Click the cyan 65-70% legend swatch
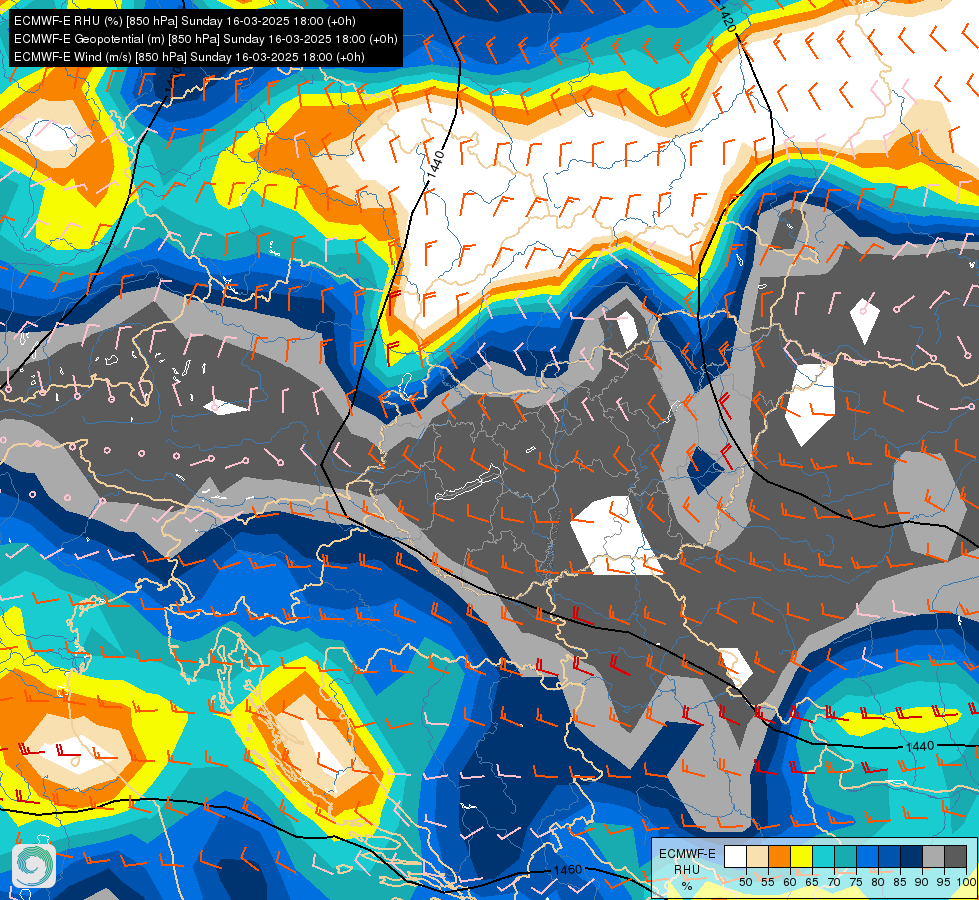The width and height of the screenshot is (979, 900). tap(823, 857)
